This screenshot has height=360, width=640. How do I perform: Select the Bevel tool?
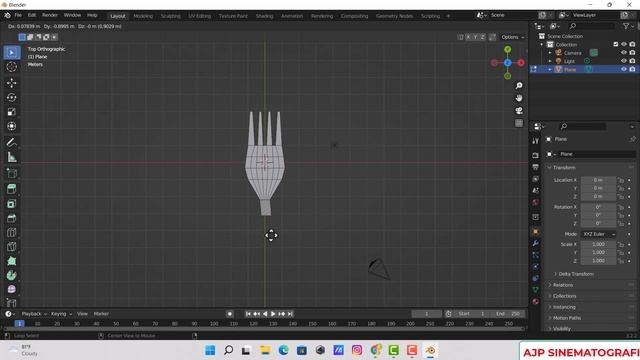click(x=11, y=218)
